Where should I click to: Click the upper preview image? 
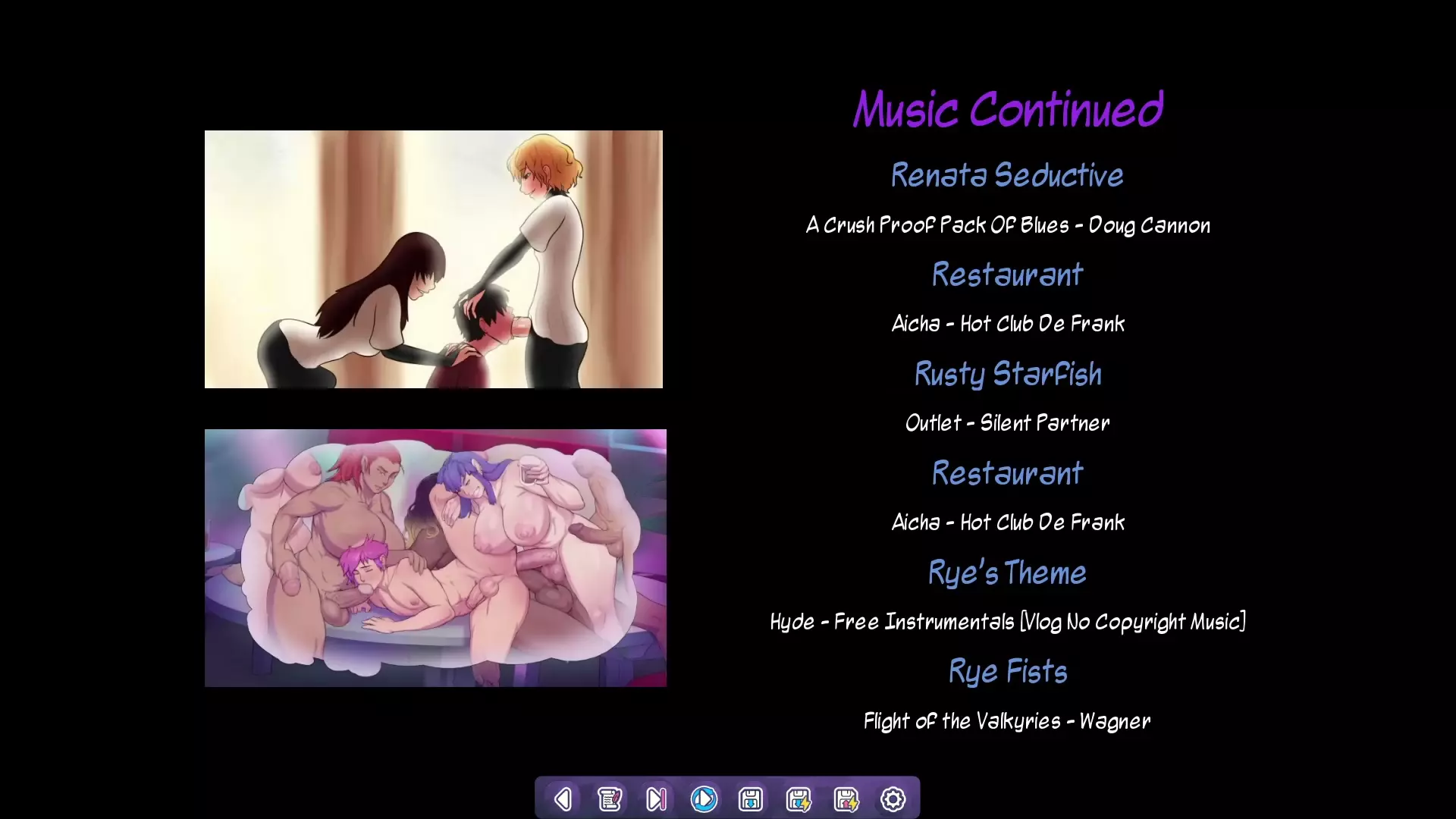click(x=433, y=259)
